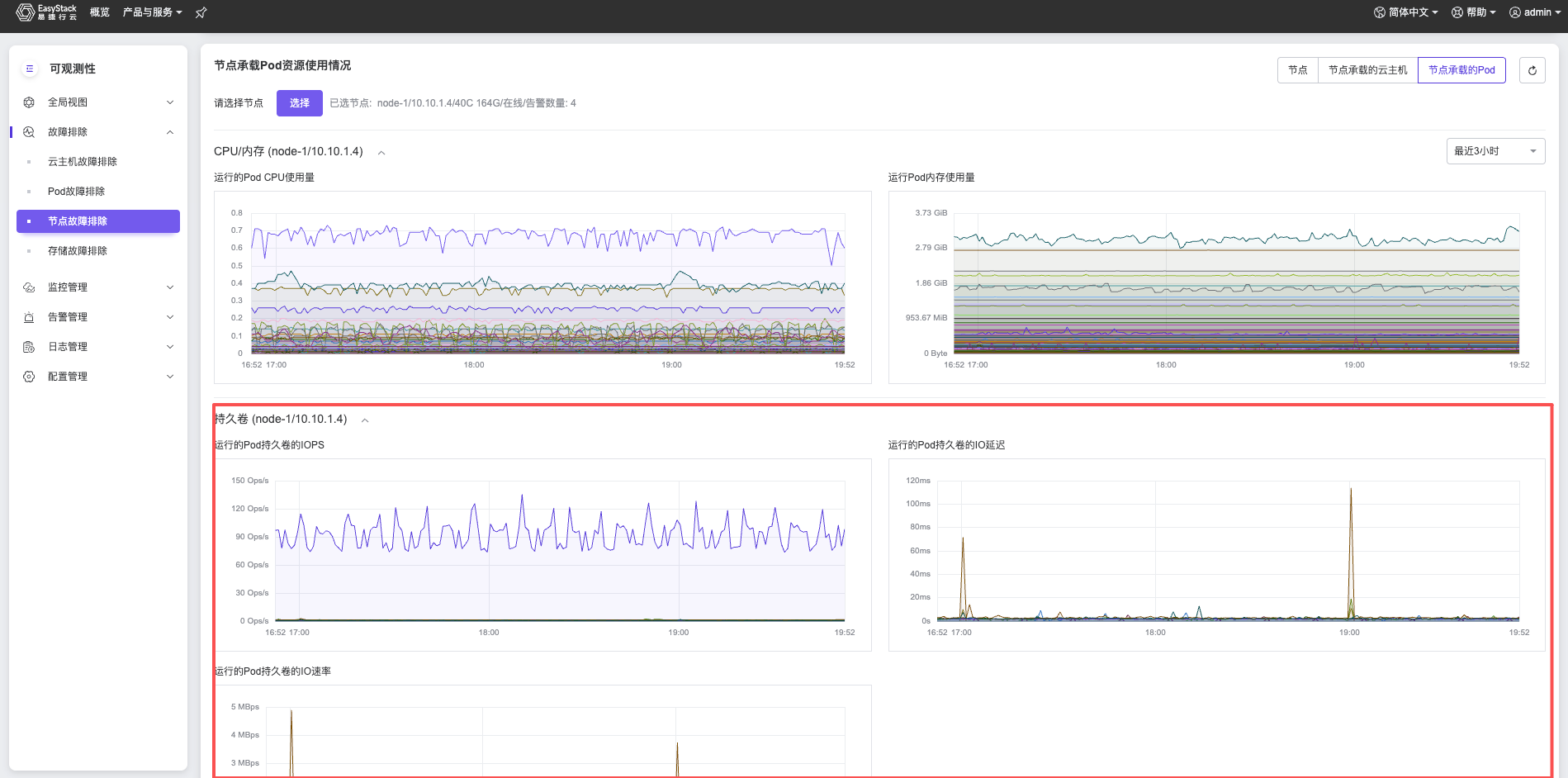Click the 配置管理 icon
The image size is (1568, 778).
coord(29,377)
